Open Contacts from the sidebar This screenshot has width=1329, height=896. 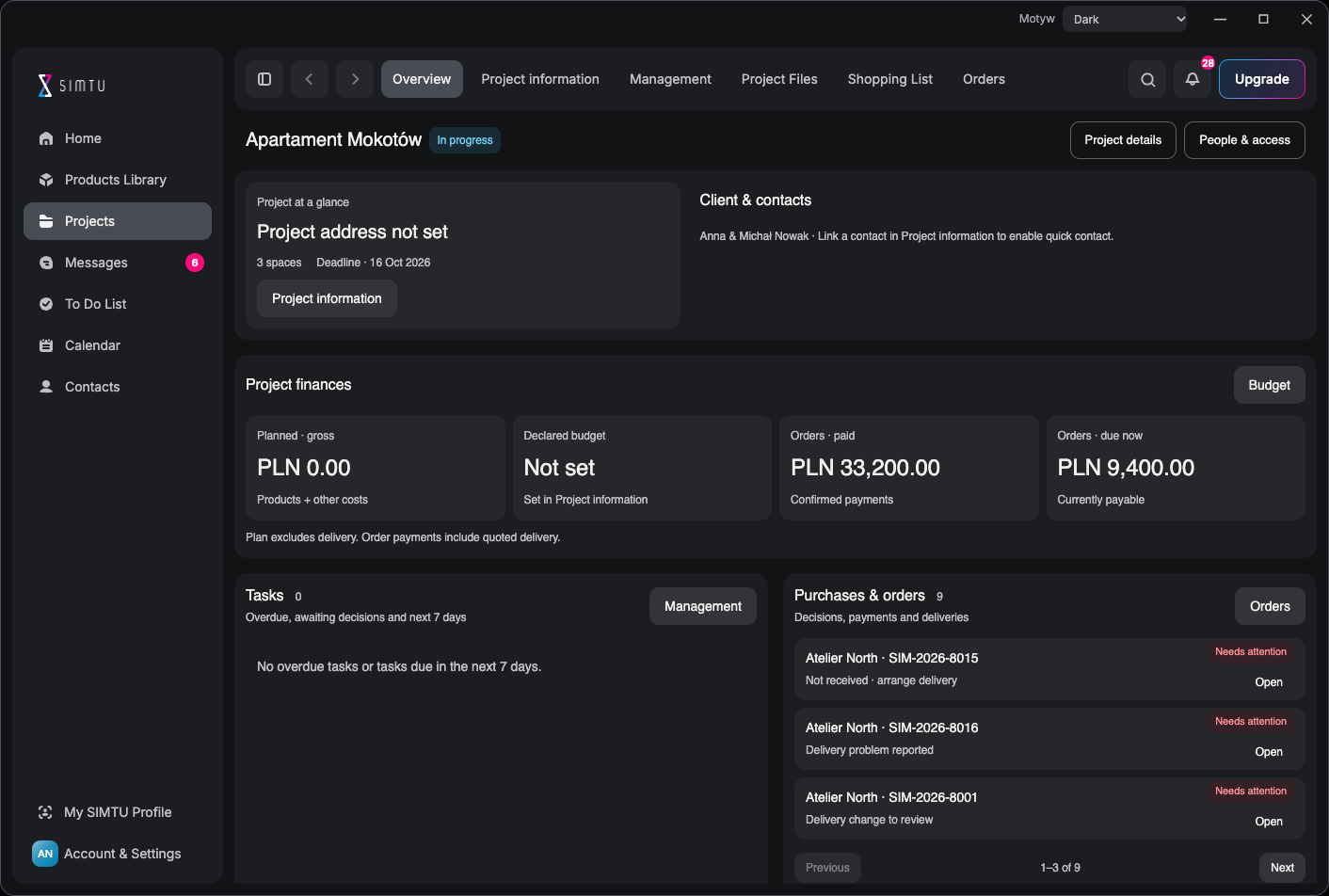click(x=118, y=387)
